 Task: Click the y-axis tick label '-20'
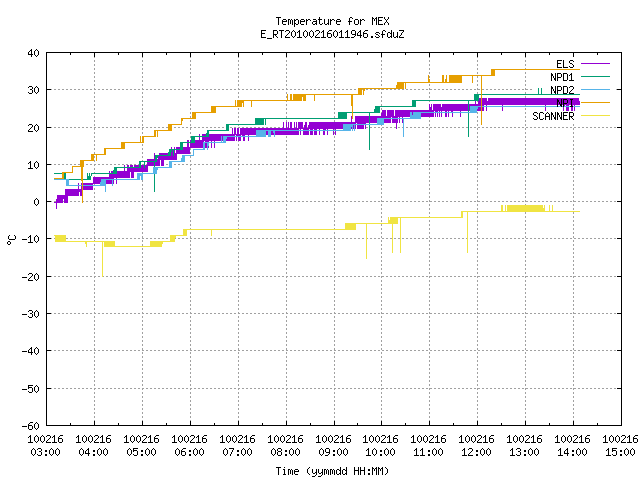click(31, 277)
